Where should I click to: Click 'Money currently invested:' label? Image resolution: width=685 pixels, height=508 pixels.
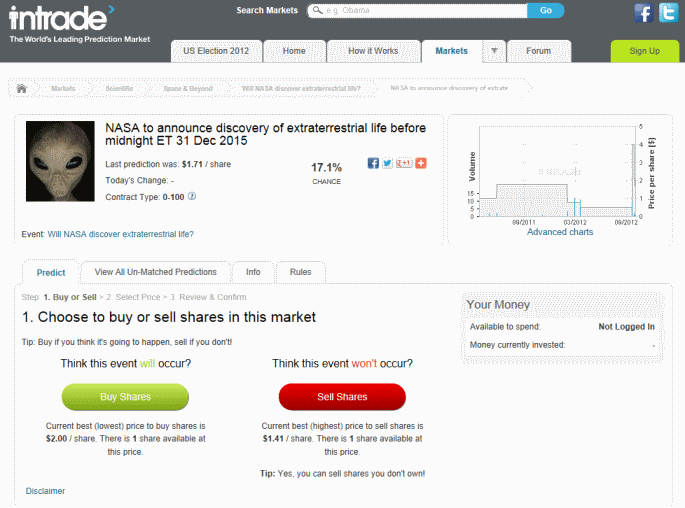(x=517, y=345)
